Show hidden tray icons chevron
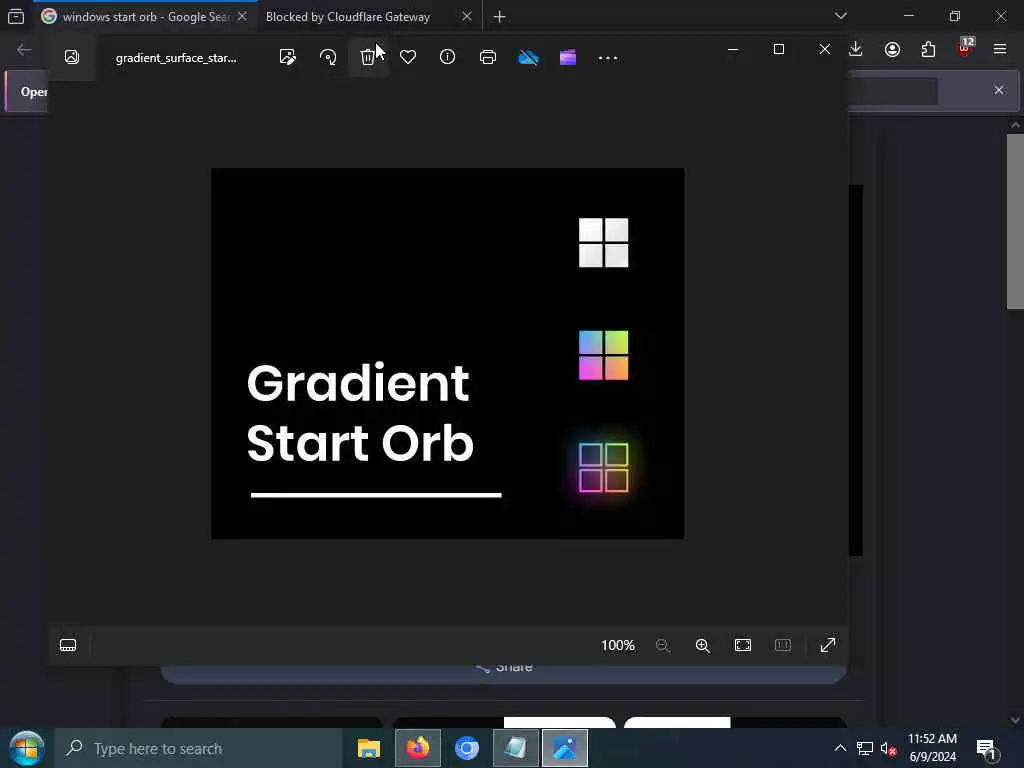The height and width of the screenshot is (768, 1024). [840, 748]
